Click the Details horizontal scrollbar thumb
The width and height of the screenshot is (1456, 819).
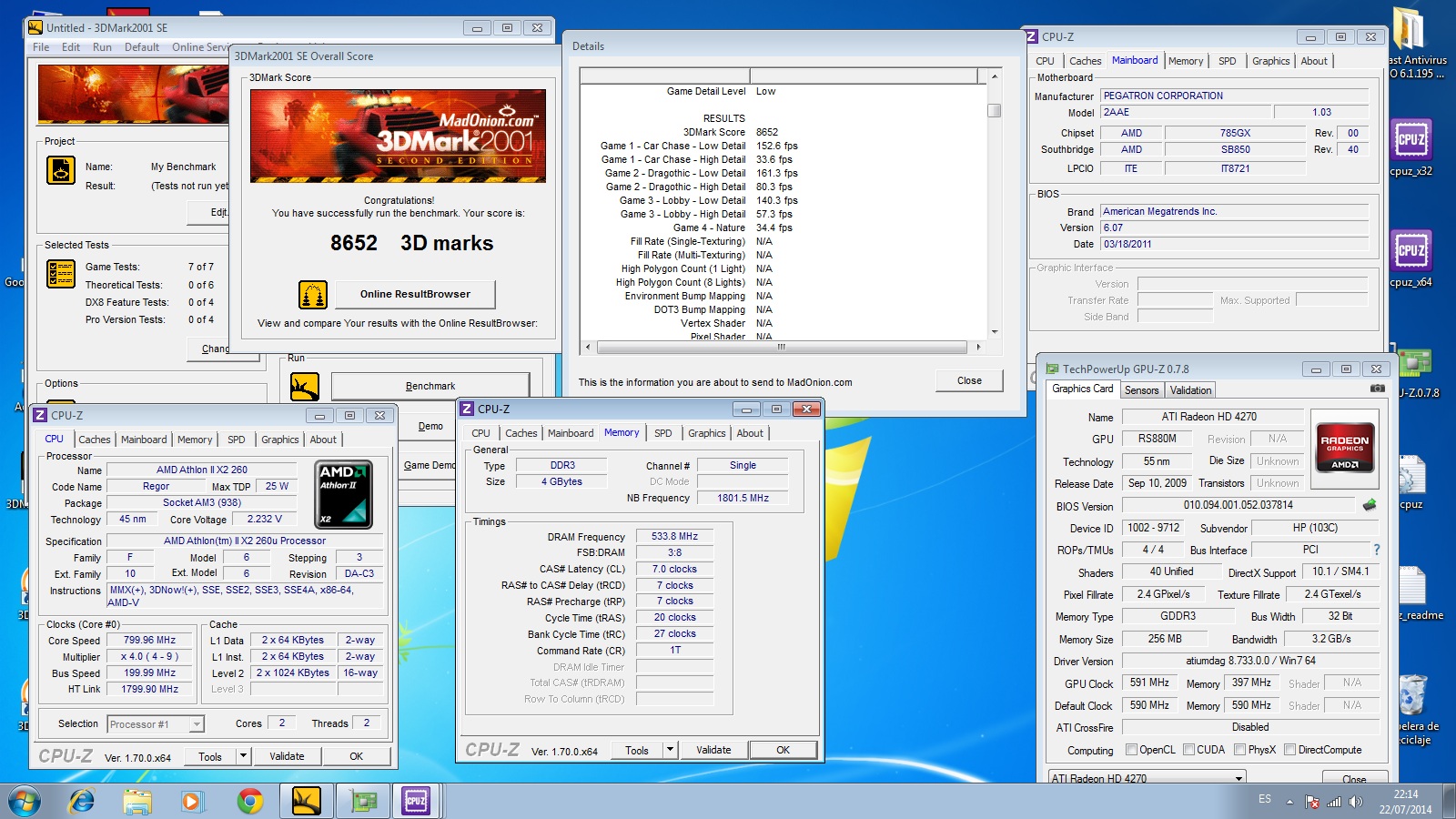(x=781, y=347)
